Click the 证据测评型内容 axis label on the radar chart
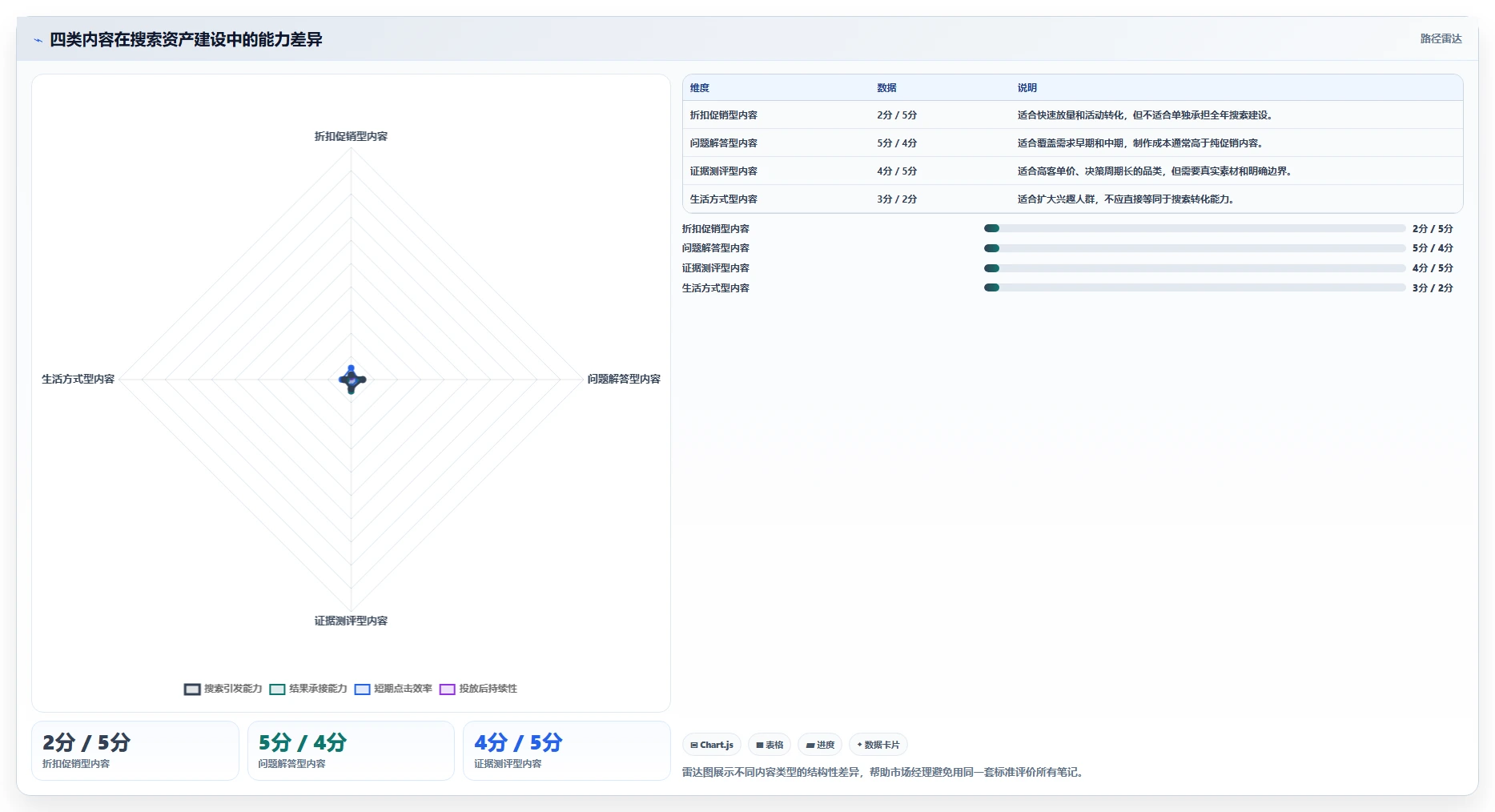This screenshot has height=812, width=1495. click(x=351, y=621)
